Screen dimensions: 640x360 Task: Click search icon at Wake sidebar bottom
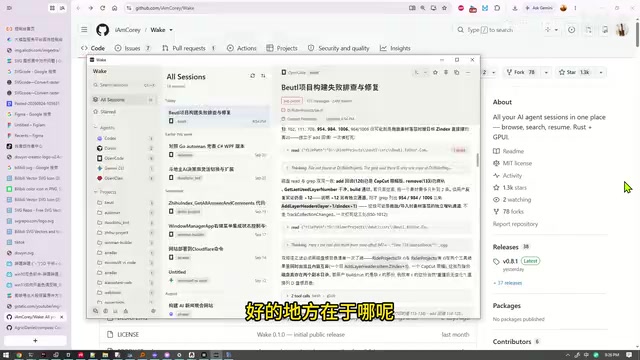(96, 311)
